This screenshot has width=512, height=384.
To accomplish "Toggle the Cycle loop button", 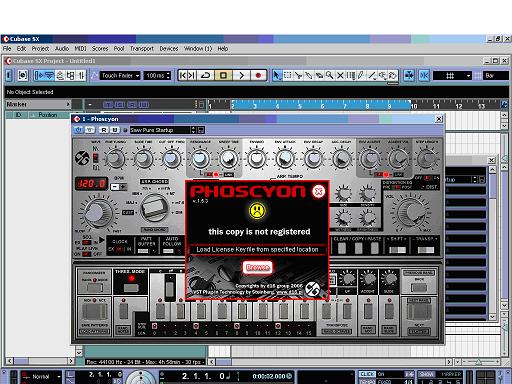I will 205,76.
